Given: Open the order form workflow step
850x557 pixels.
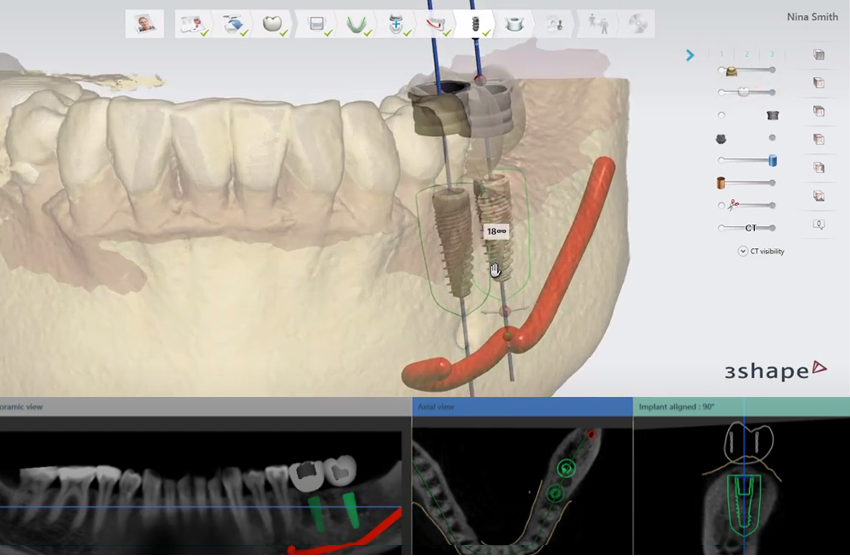Looking at the screenshot, I should click(193, 24).
